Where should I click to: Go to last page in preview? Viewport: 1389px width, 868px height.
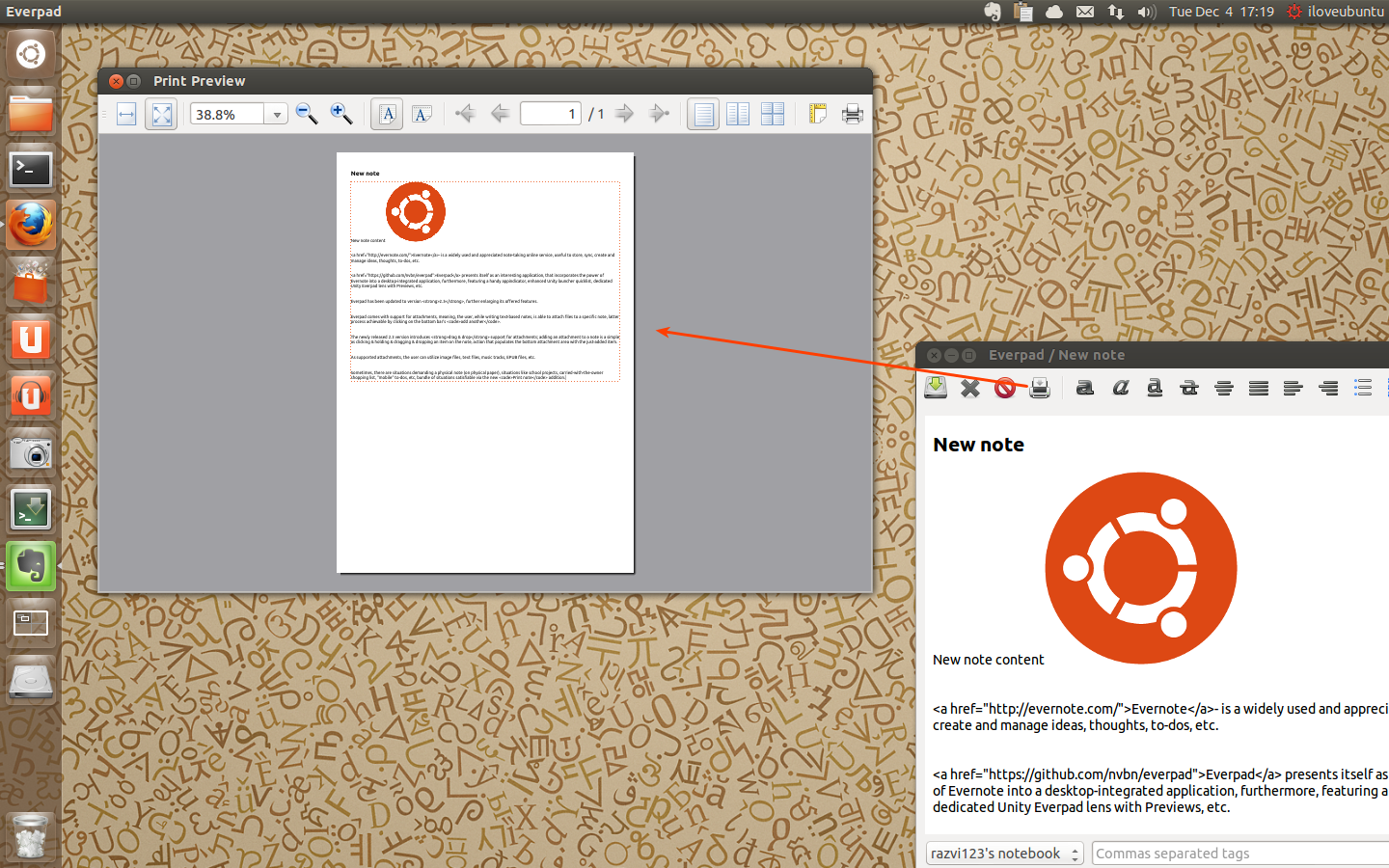[659, 114]
